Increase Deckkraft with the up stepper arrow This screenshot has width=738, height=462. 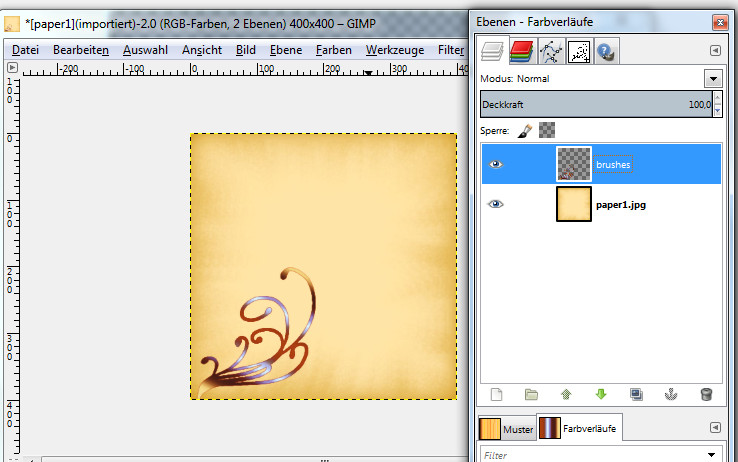coord(718,97)
